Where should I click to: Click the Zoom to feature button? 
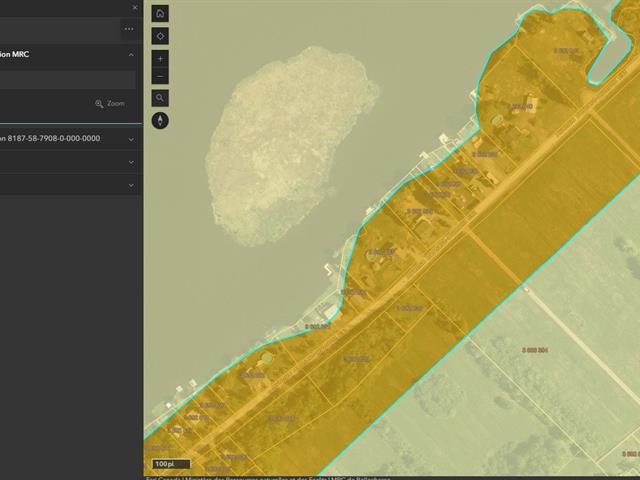point(110,103)
